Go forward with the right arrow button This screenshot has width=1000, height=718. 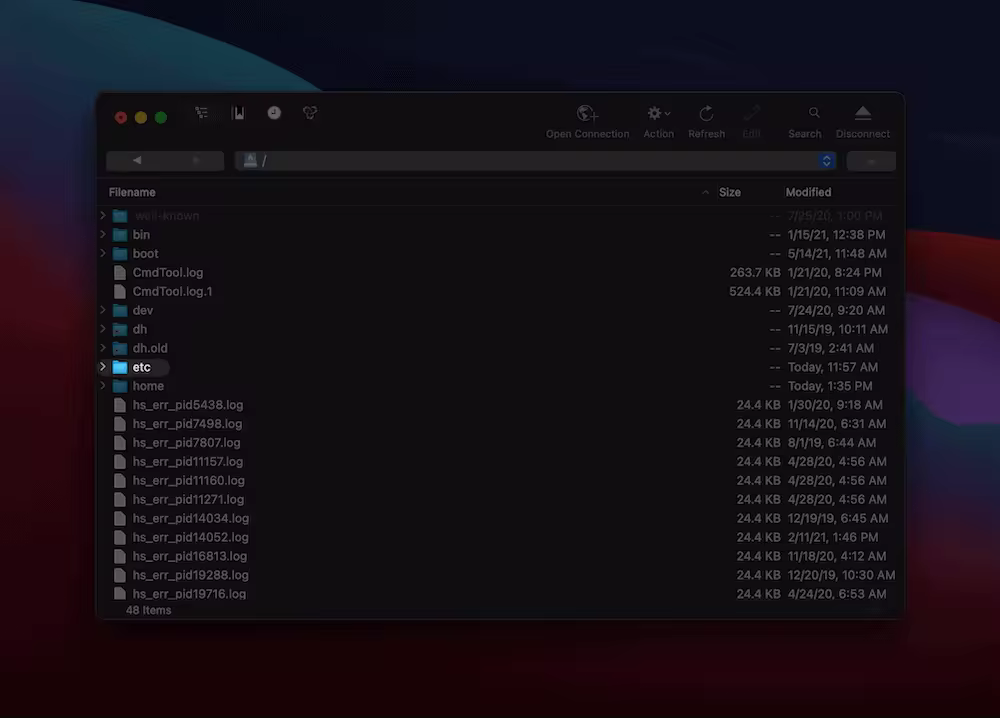195,160
